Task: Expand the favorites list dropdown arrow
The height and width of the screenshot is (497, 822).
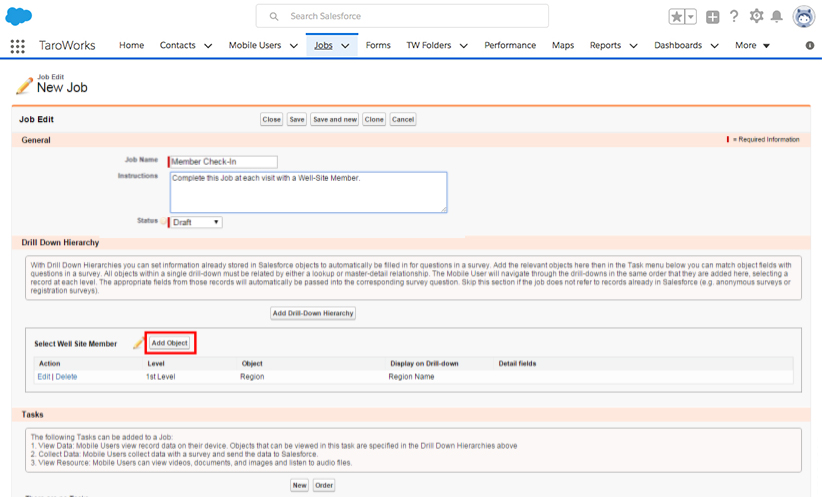Action: [x=690, y=17]
